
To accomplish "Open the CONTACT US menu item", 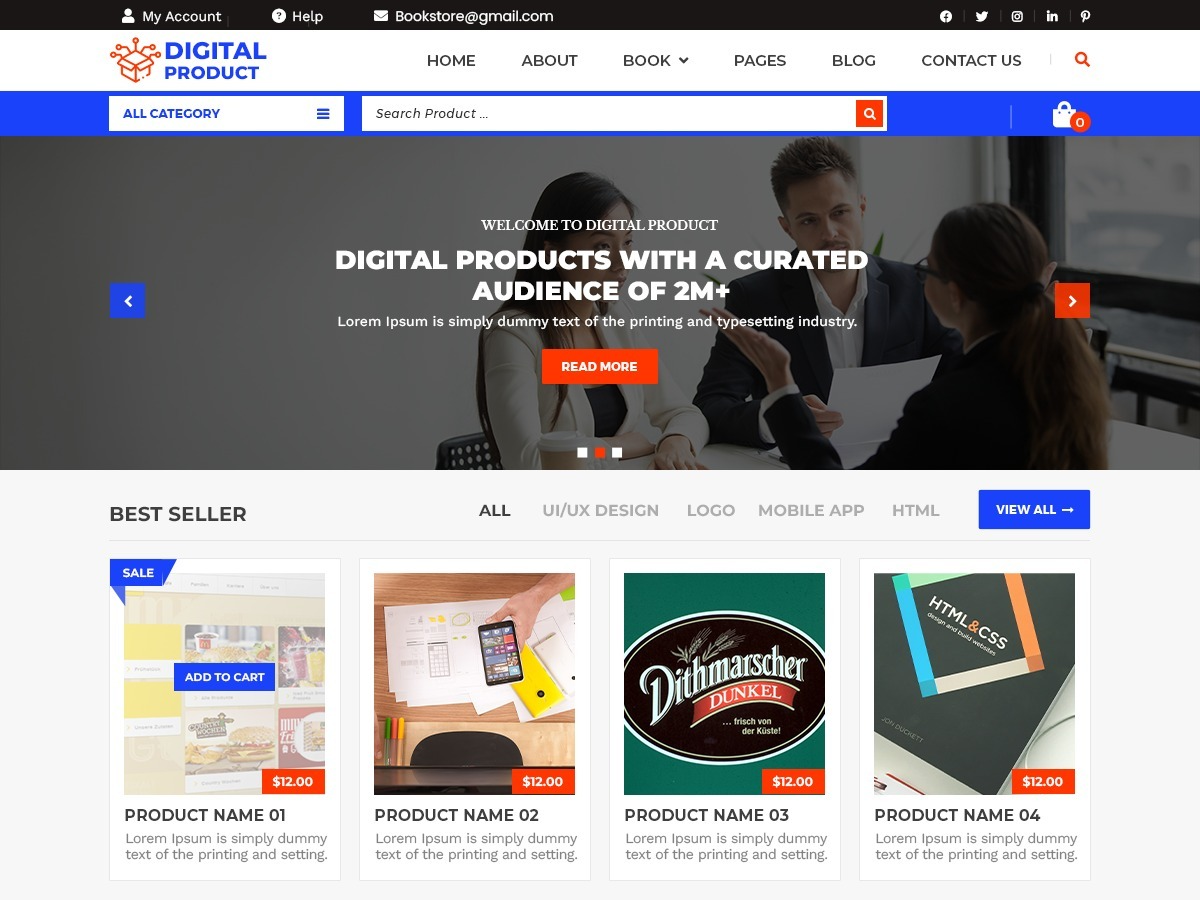I will 971,60.
